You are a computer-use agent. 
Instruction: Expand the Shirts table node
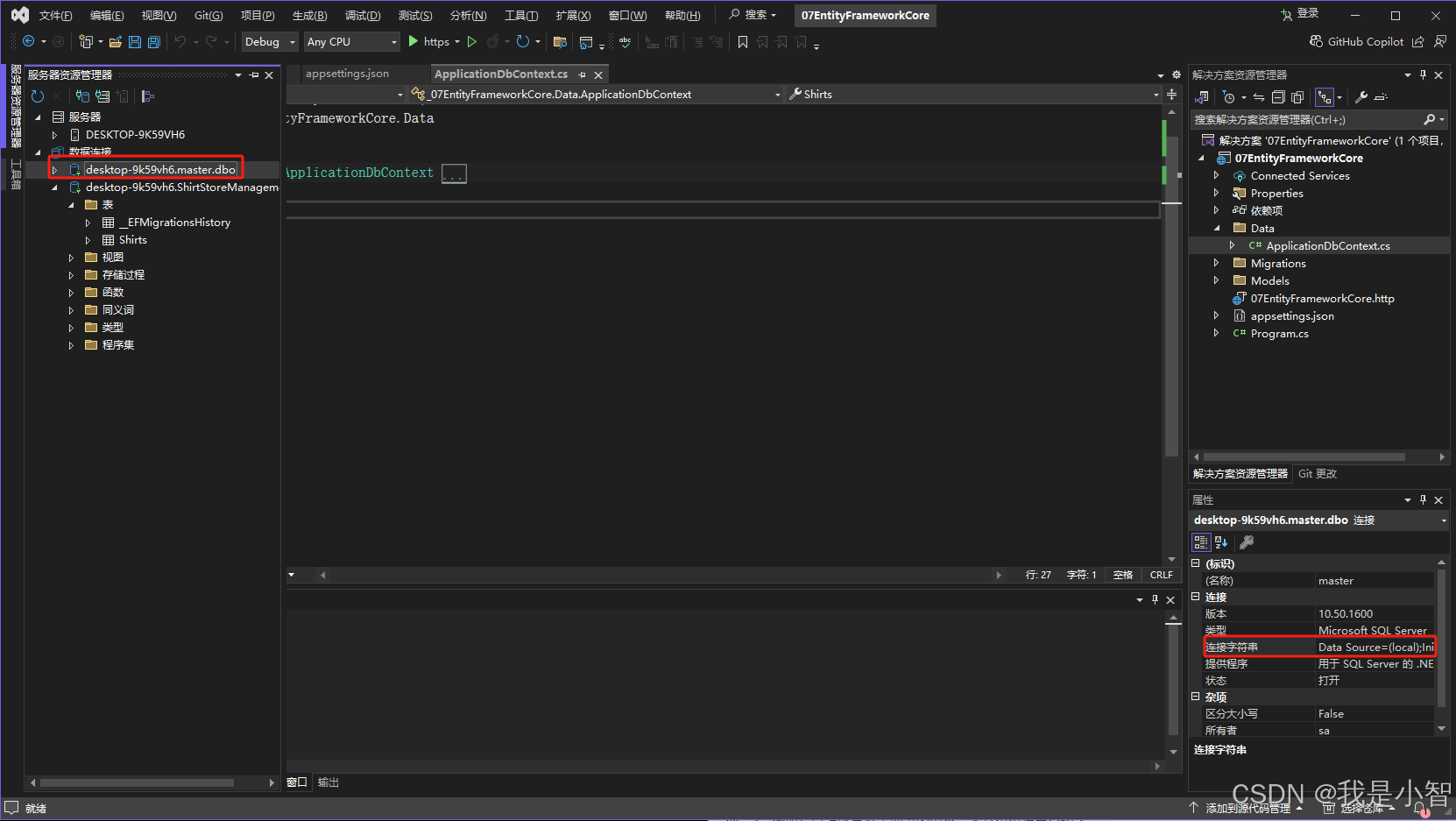[88, 240]
